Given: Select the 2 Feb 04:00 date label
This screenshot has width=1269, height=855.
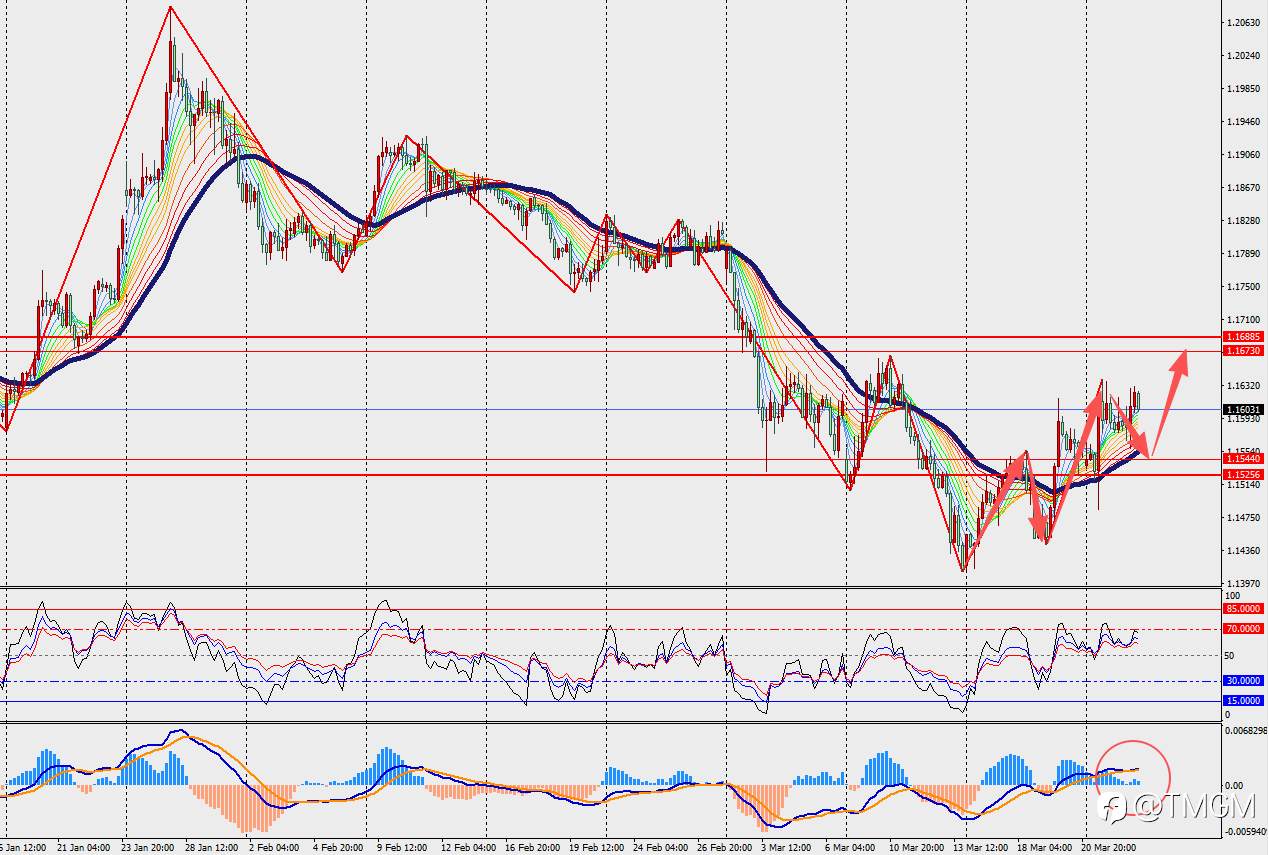Looking at the screenshot, I should click(274, 847).
